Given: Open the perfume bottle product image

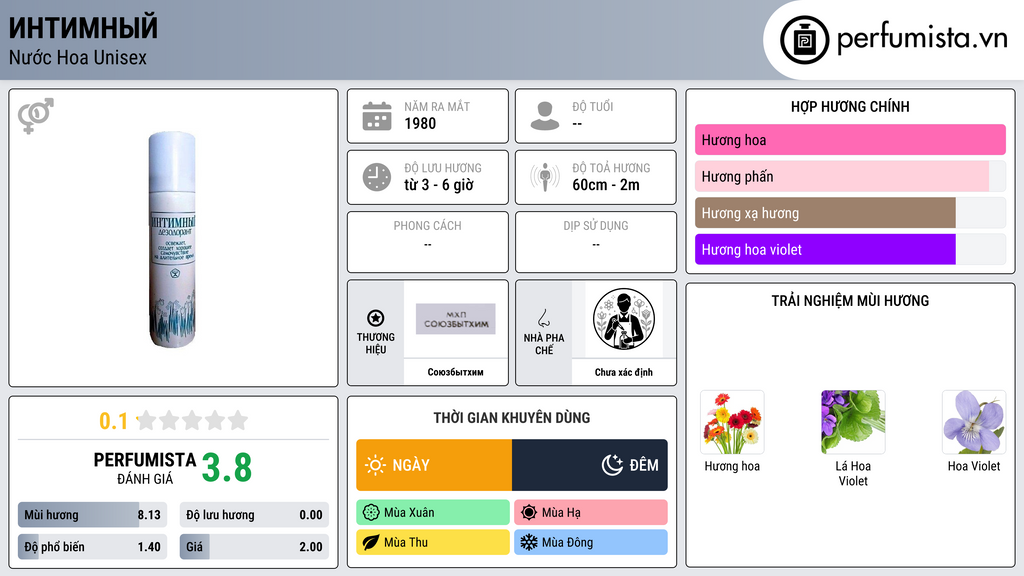Looking at the screenshot, I should point(172,239).
